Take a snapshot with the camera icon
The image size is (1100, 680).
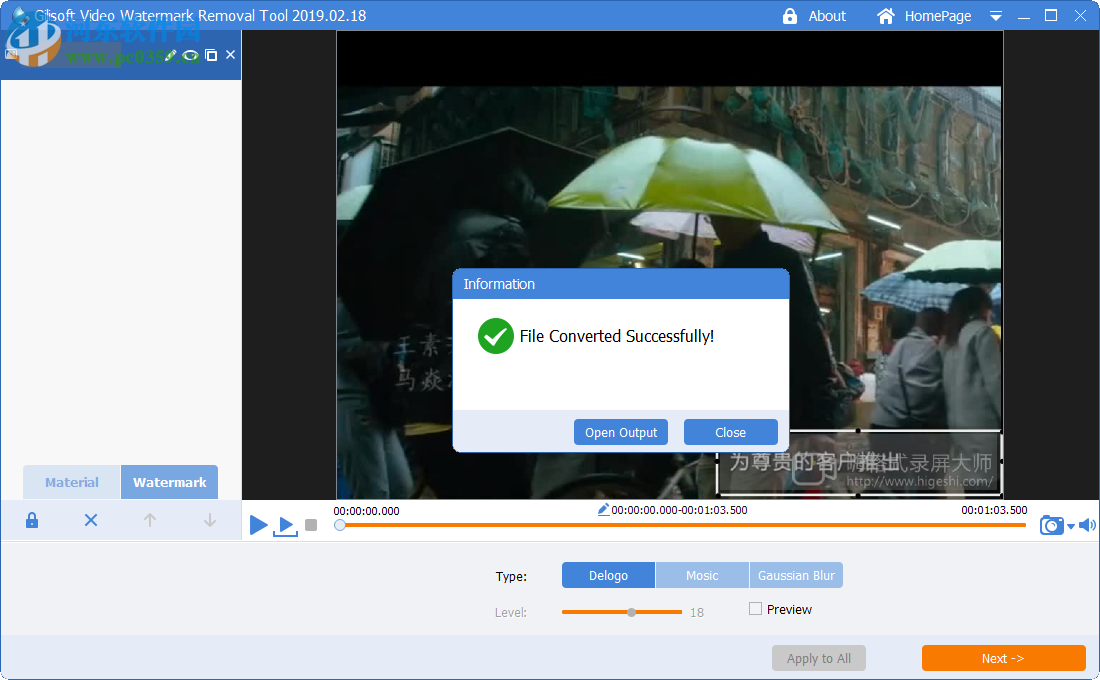point(1051,525)
